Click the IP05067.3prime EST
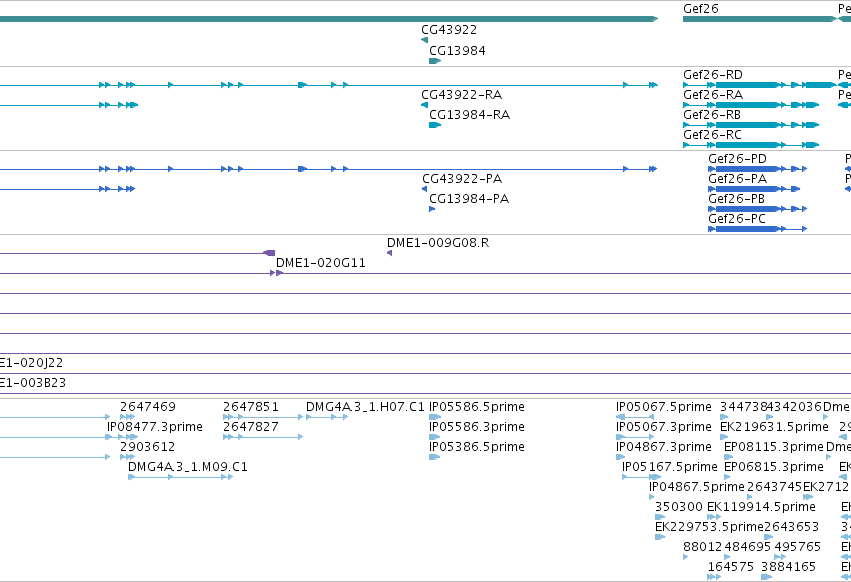 634,437
